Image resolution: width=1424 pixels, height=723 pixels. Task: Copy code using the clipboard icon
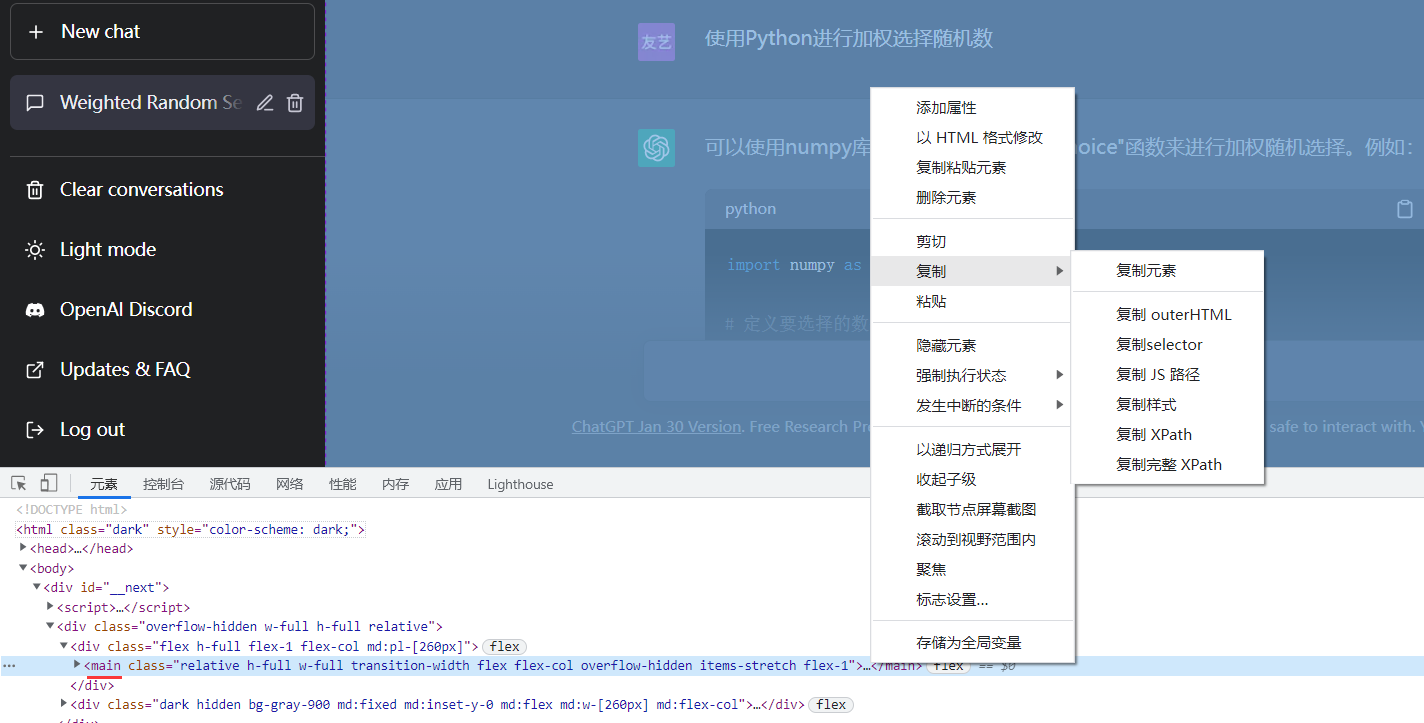tap(1405, 209)
